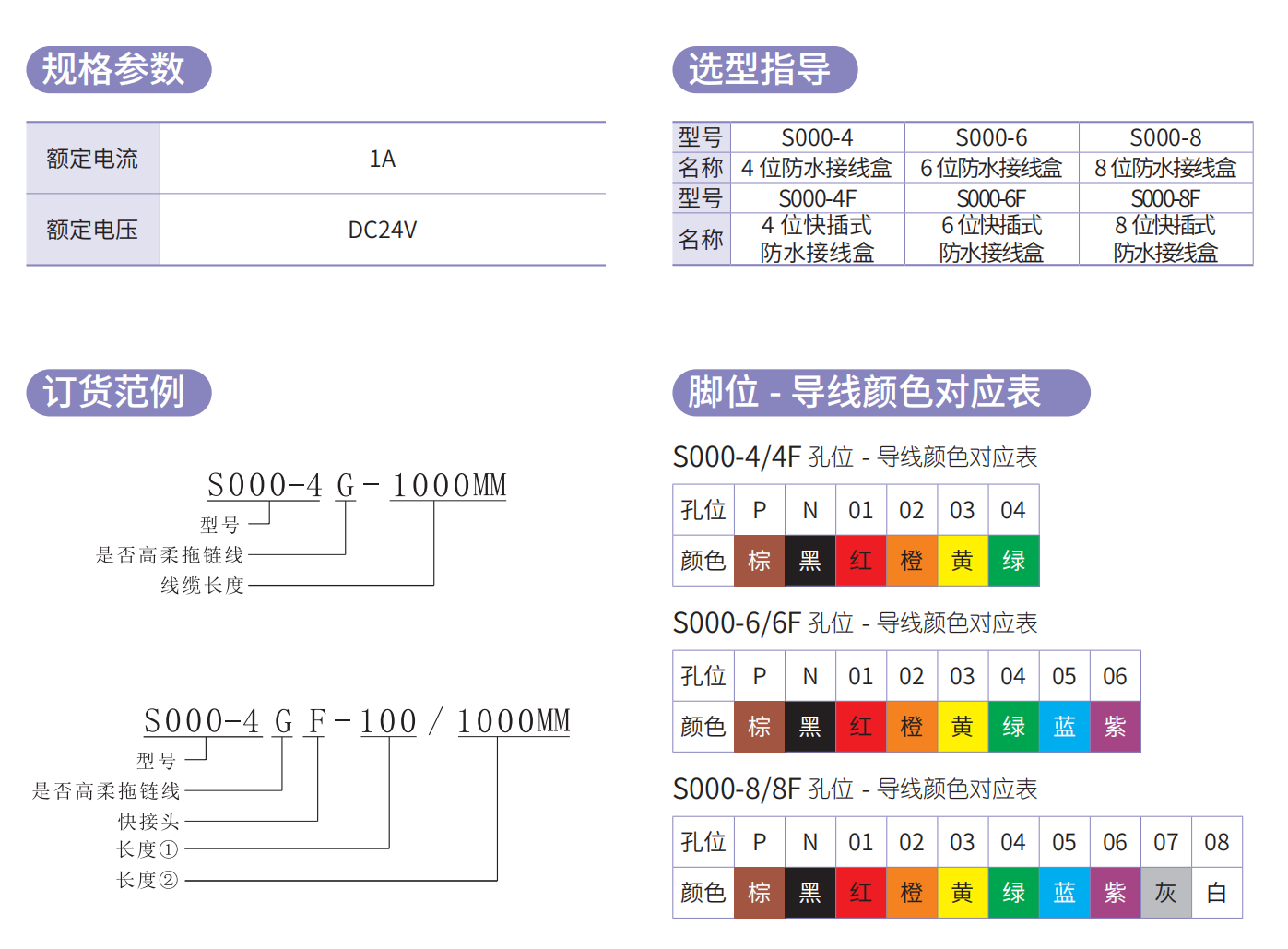Click the white 白 swatch in S000-8/8F table
Screen dimensions: 1288x949
[1217, 892]
